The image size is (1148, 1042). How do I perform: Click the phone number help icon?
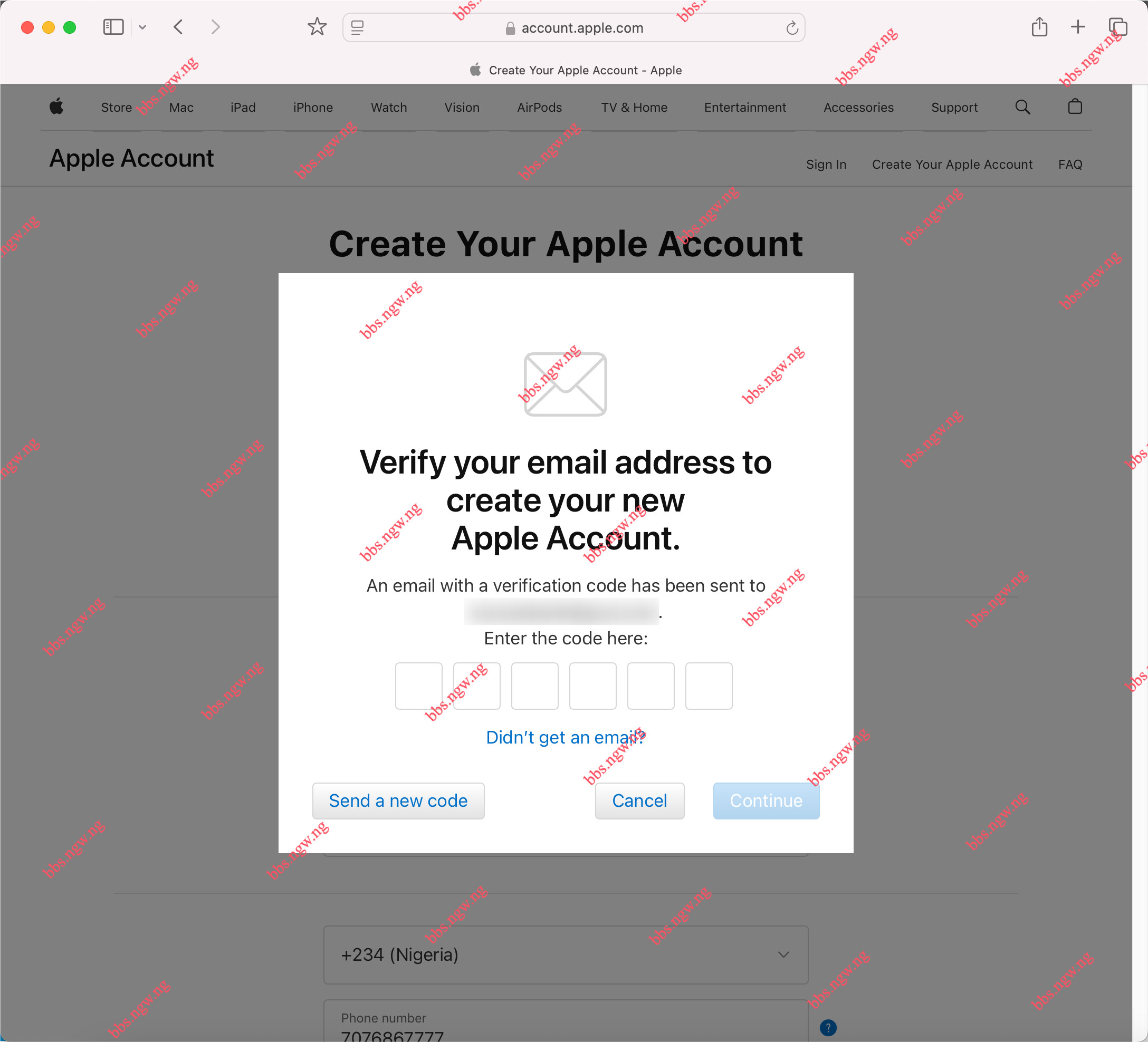(x=828, y=1027)
